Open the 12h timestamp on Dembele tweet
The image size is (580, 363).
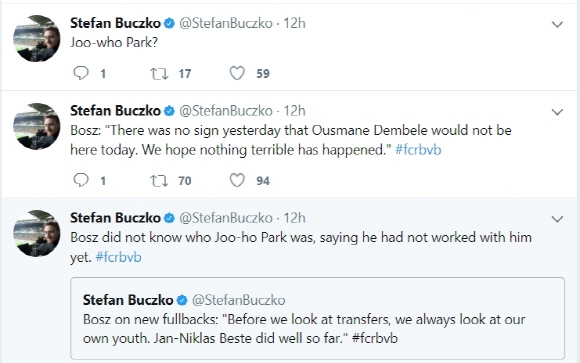(294, 111)
